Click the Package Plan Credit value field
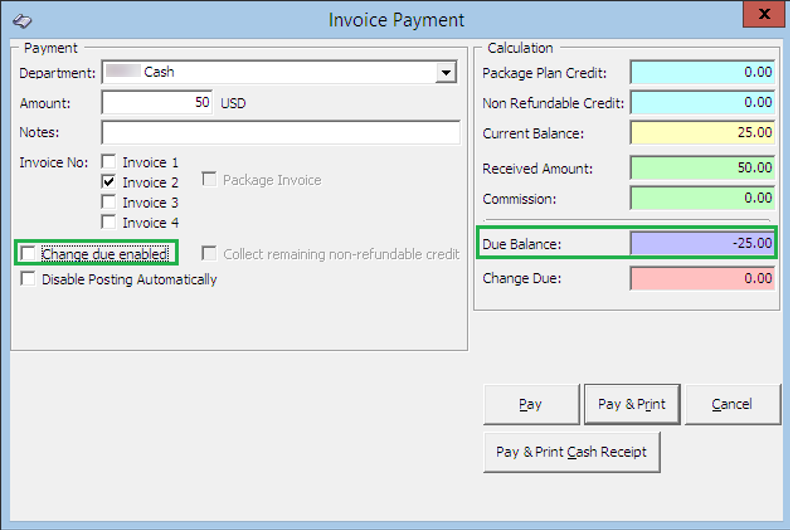The image size is (790, 530). coord(702,73)
